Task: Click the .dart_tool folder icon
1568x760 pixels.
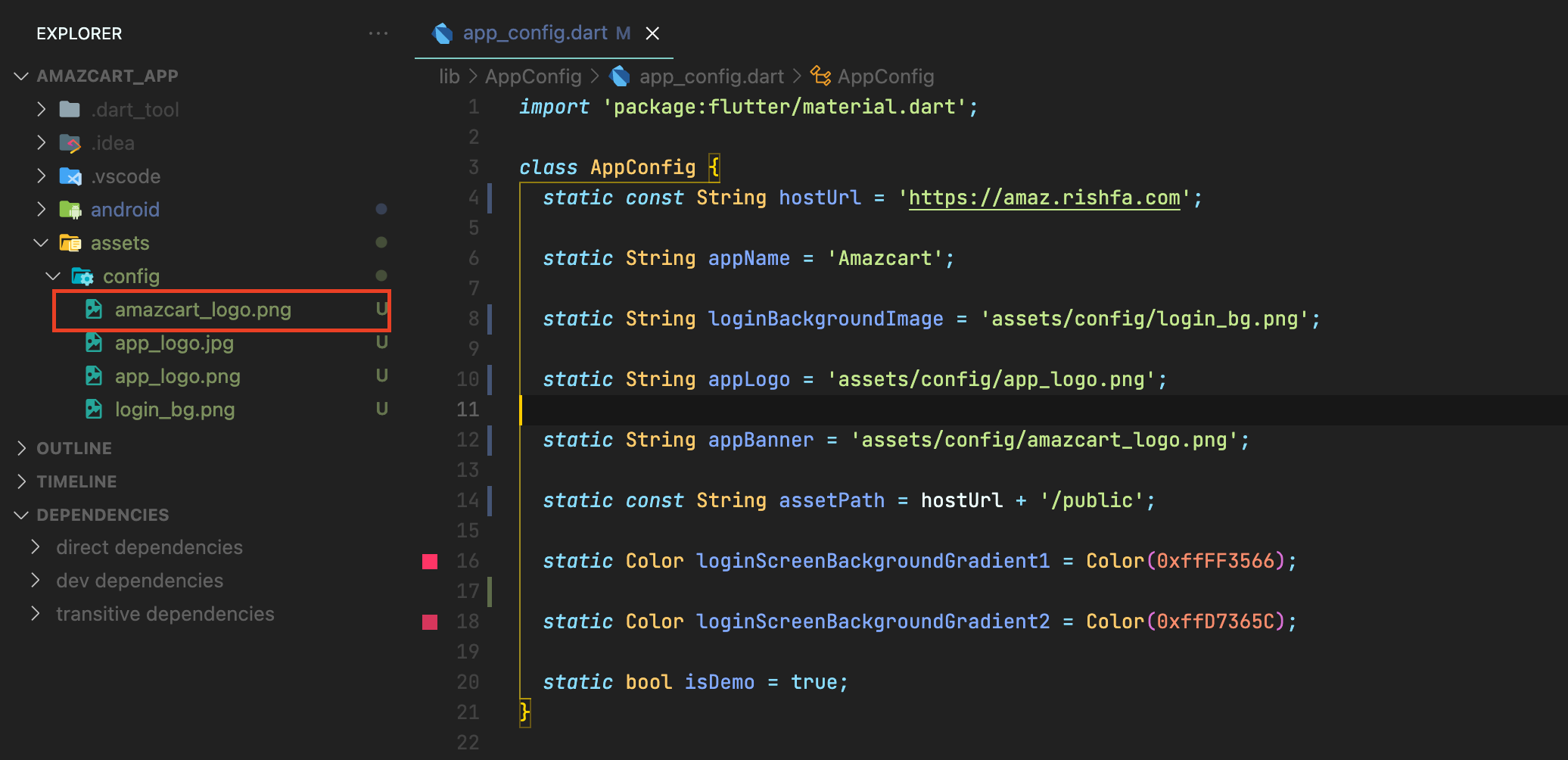Action: pyautogui.click(x=70, y=110)
